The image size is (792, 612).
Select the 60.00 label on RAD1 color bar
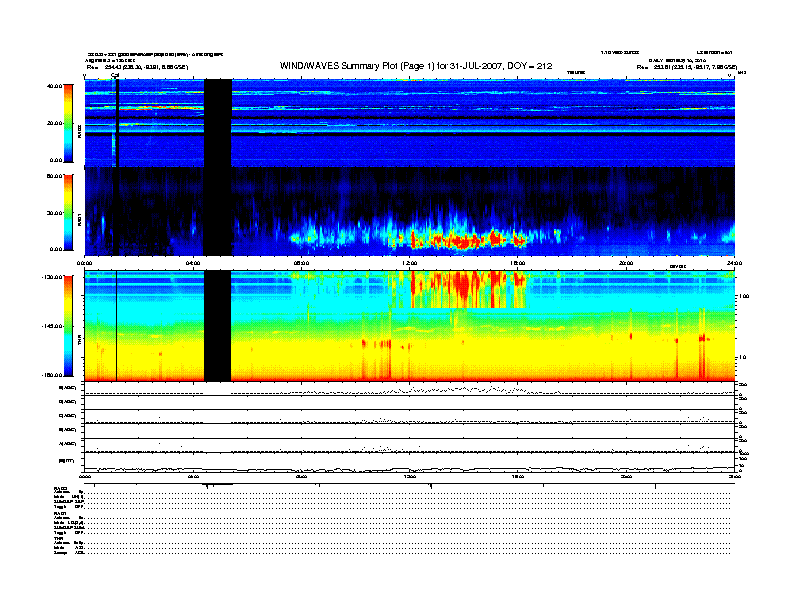coord(54,176)
